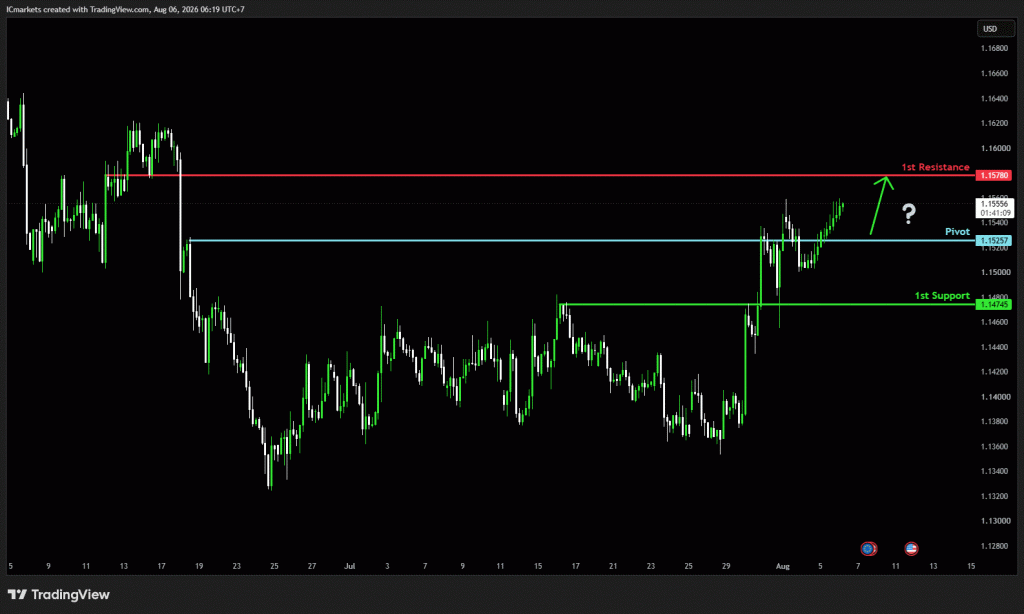
Task: Click the Aug marker on time axis
Action: (x=782, y=566)
